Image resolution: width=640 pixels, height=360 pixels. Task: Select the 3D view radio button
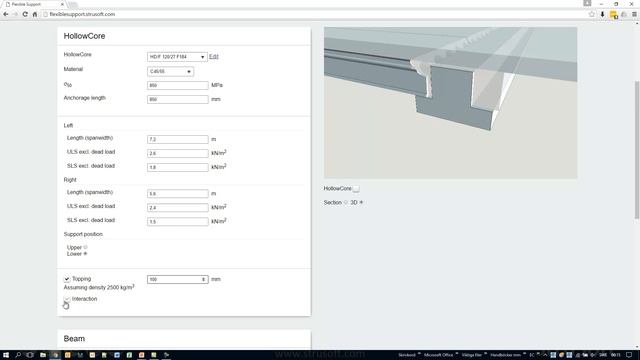pyautogui.click(x=361, y=202)
